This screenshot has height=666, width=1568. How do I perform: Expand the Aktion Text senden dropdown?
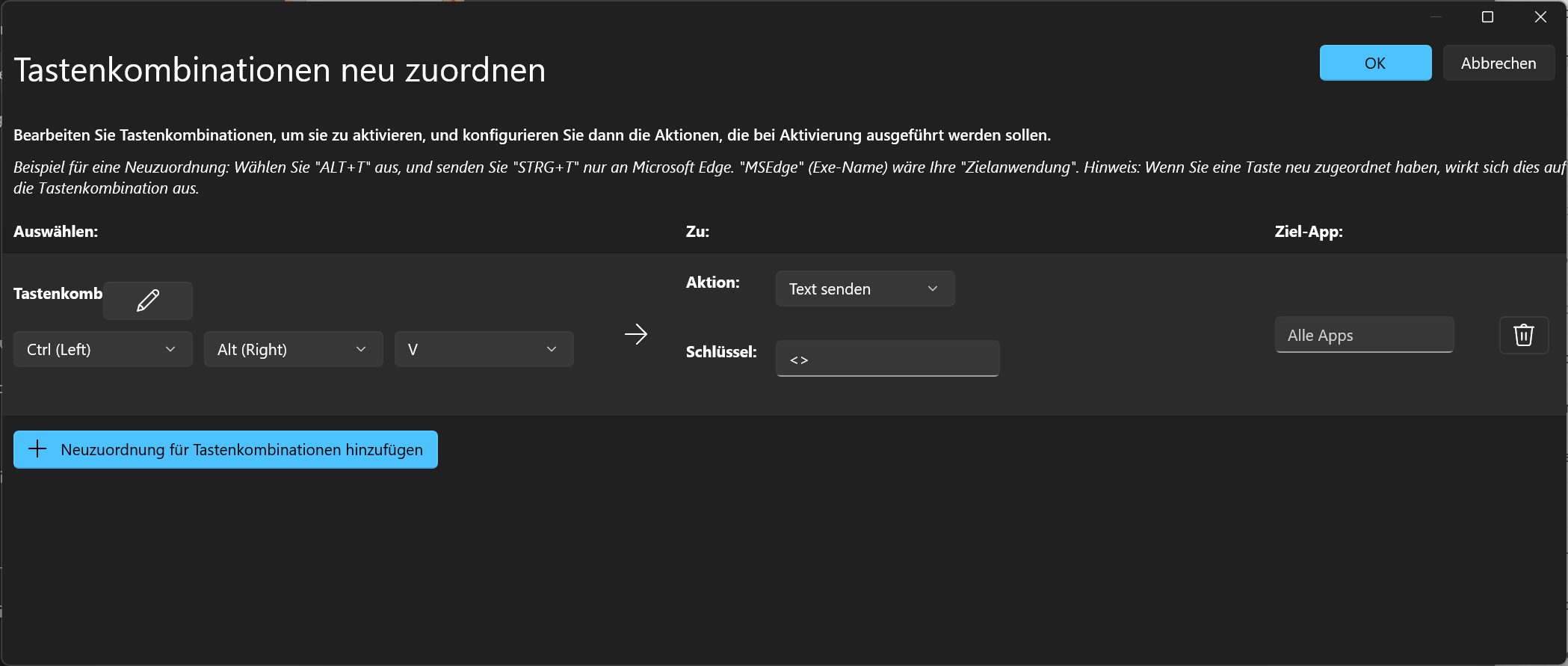click(865, 289)
